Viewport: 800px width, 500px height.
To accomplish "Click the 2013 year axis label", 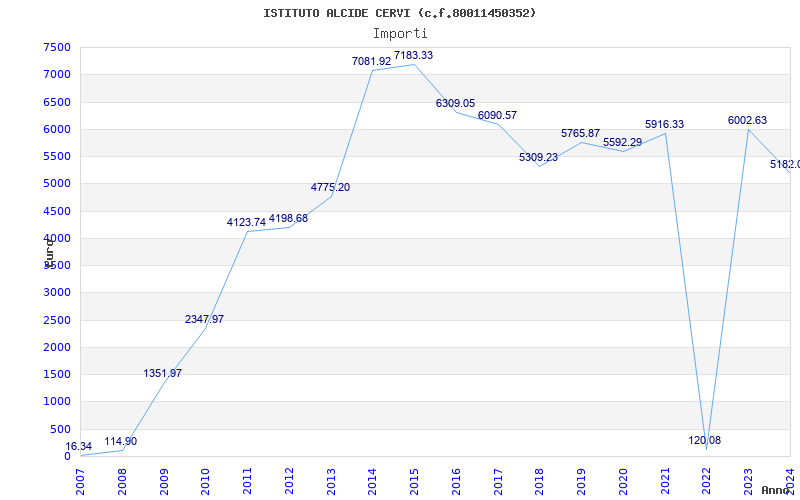I will click(x=331, y=481).
